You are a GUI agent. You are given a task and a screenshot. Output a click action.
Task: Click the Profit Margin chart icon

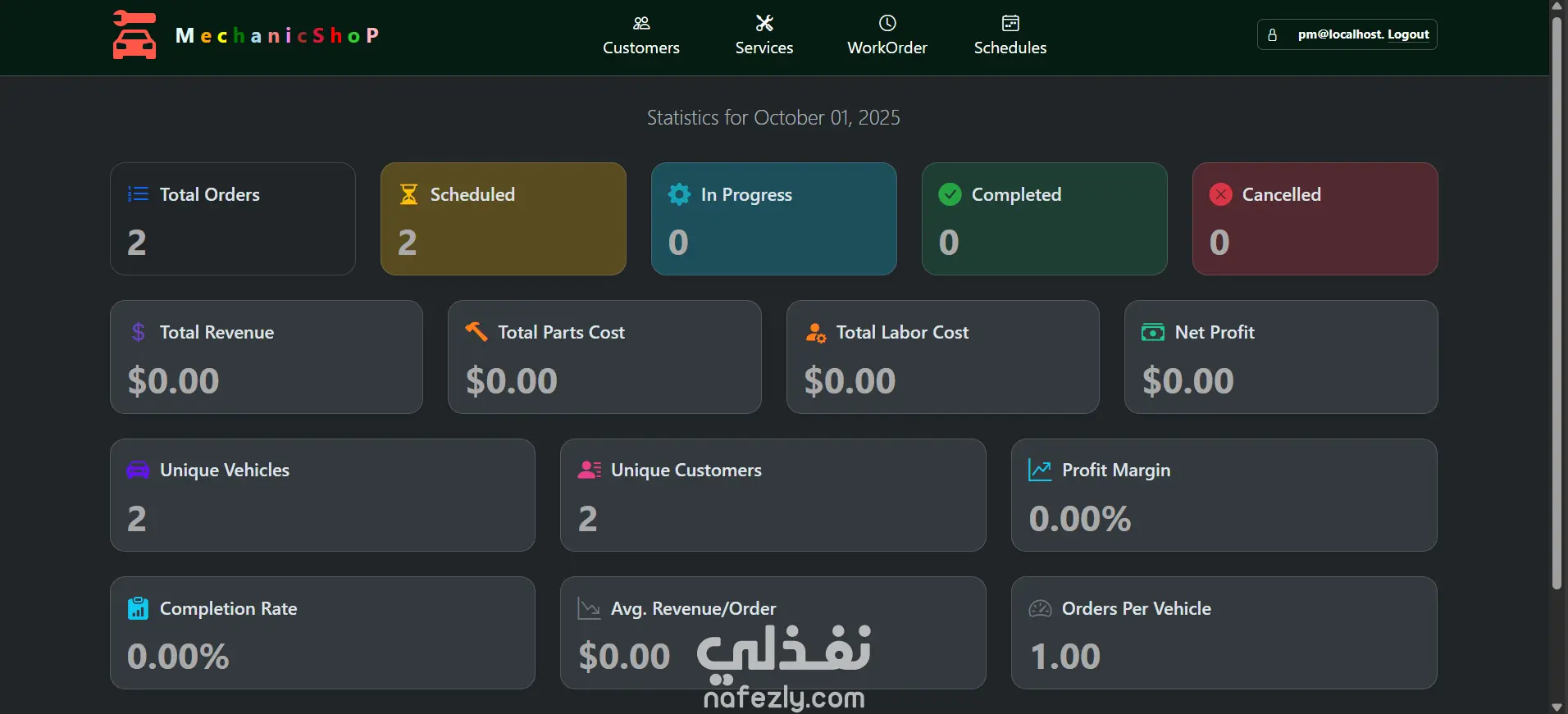(1040, 470)
